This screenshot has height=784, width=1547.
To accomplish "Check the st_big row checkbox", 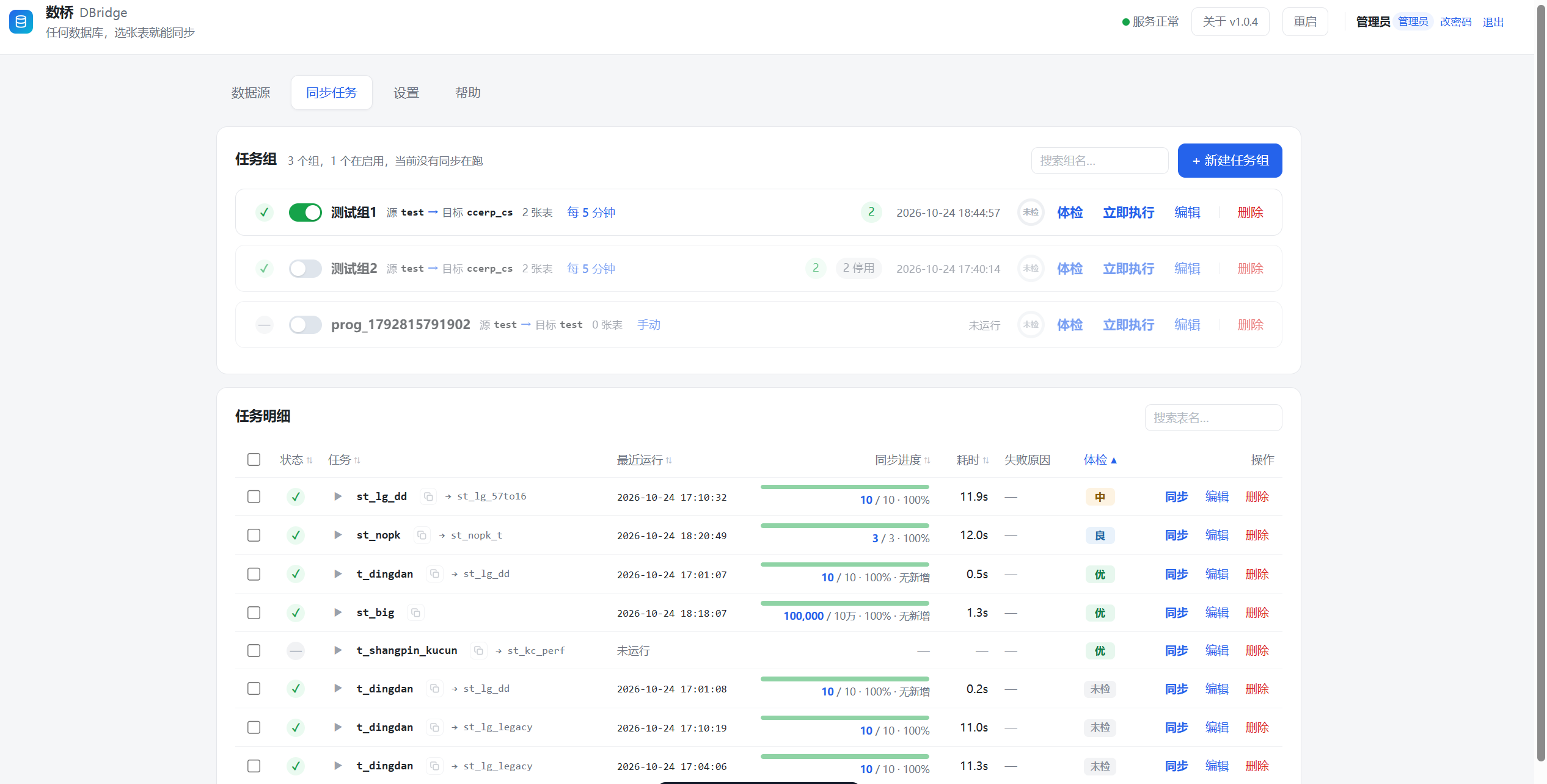I will pos(254,612).
